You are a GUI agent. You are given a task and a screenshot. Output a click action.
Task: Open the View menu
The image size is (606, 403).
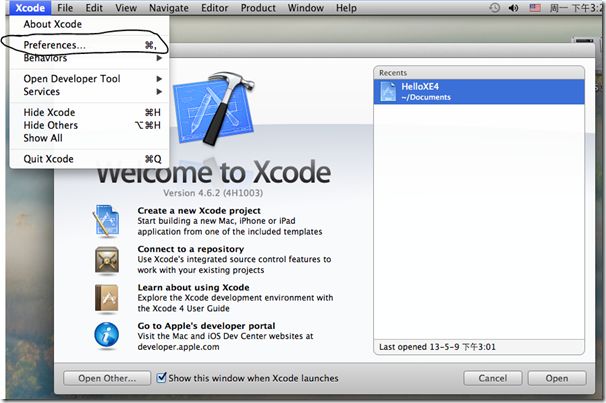[x=126, y=8]
